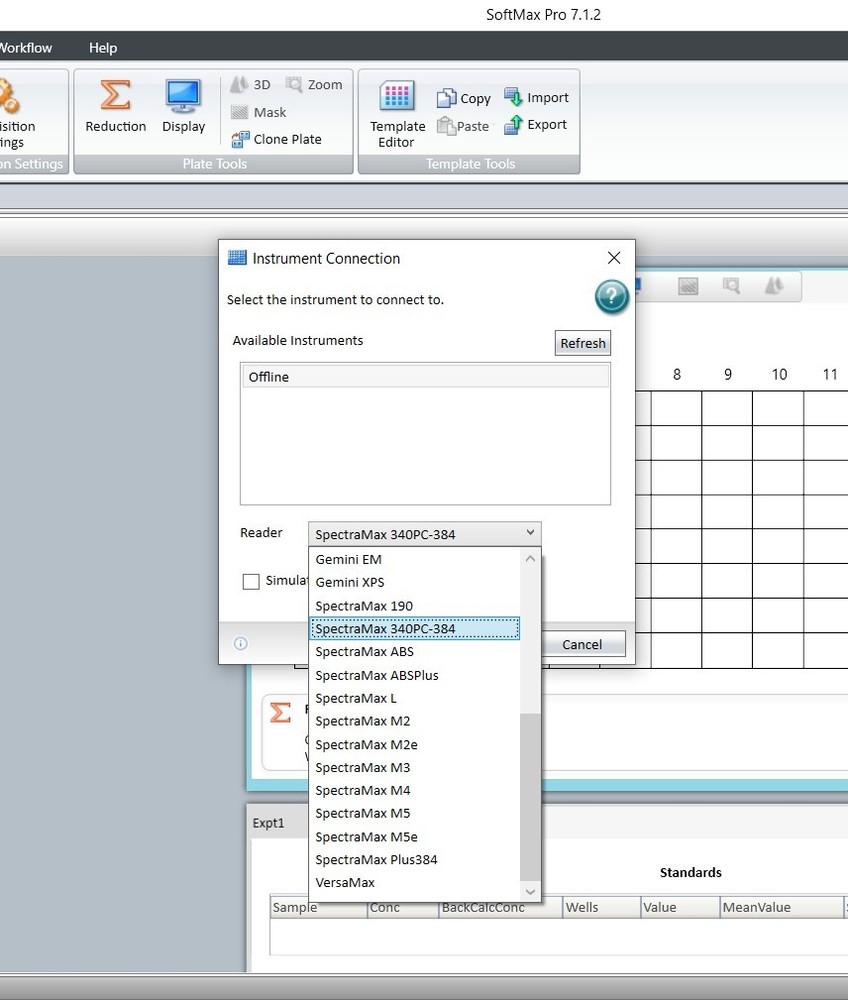Close the Instrument Connection dialog
Screen dimensions: 848x1000
click(x=614, y=258)
